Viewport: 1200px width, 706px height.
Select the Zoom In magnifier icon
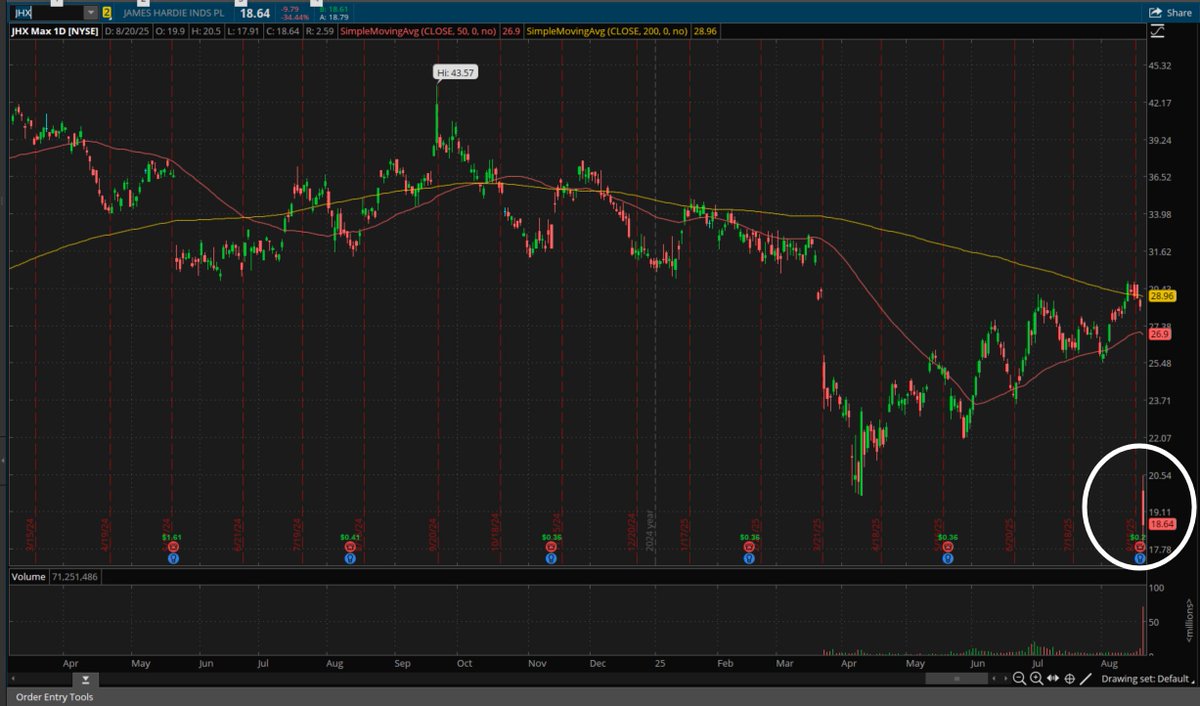1035,678
